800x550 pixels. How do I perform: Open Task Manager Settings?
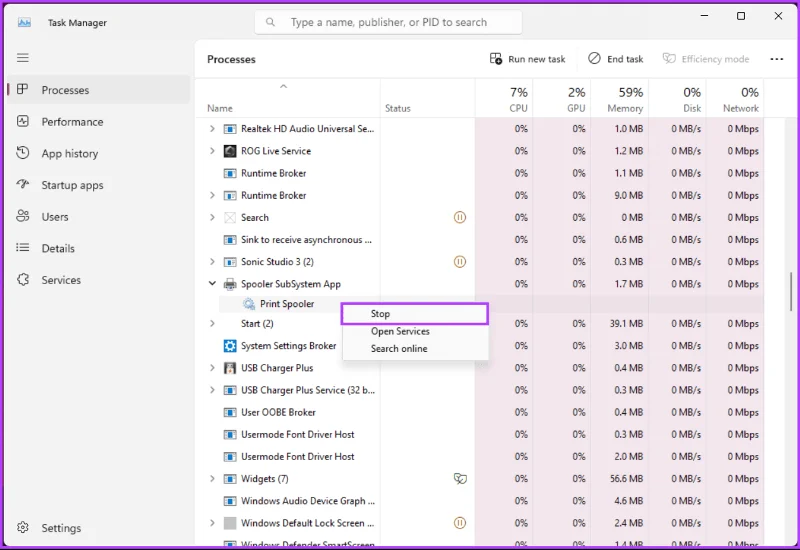(98, 528)
